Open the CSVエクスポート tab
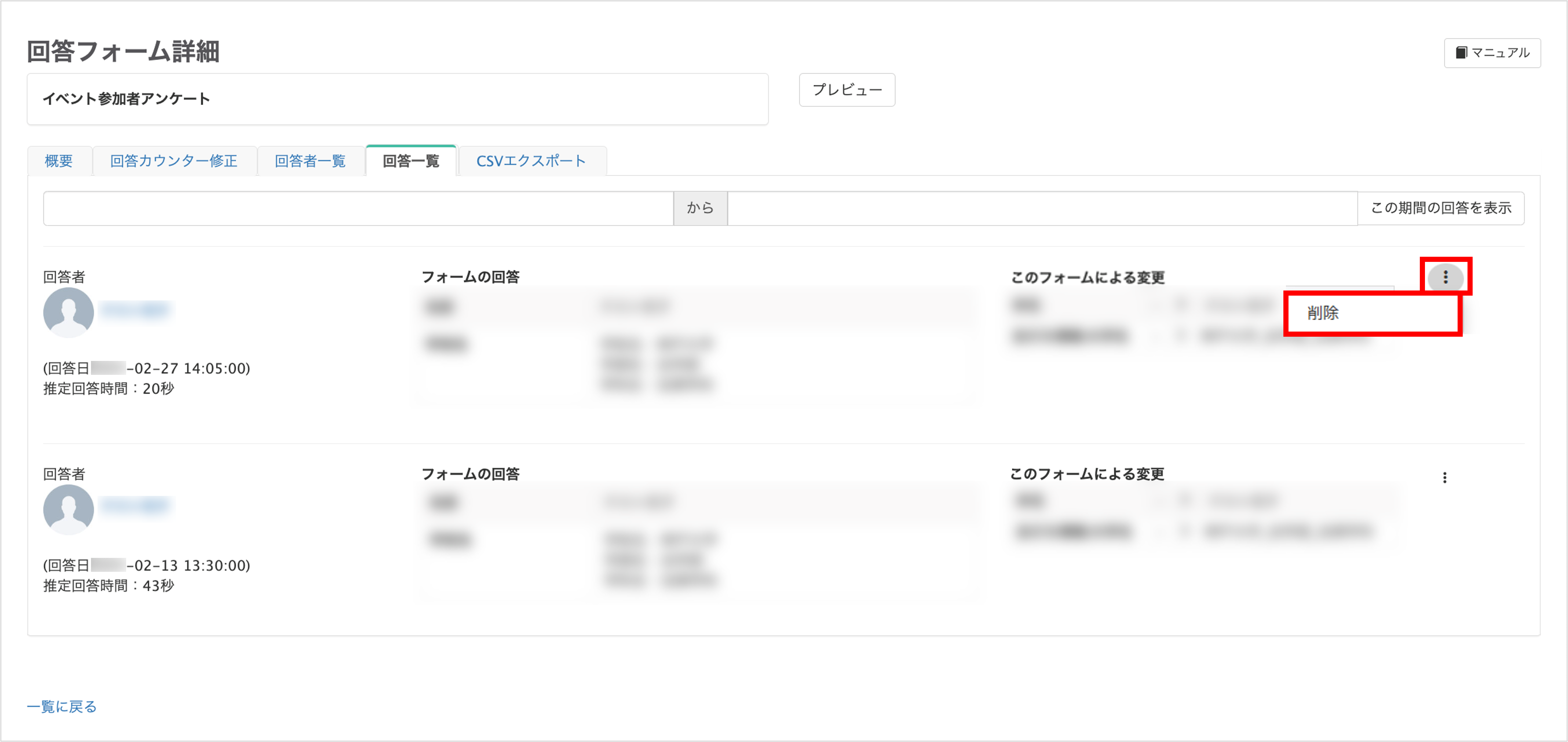1568x742 pixels. point(531,161)
